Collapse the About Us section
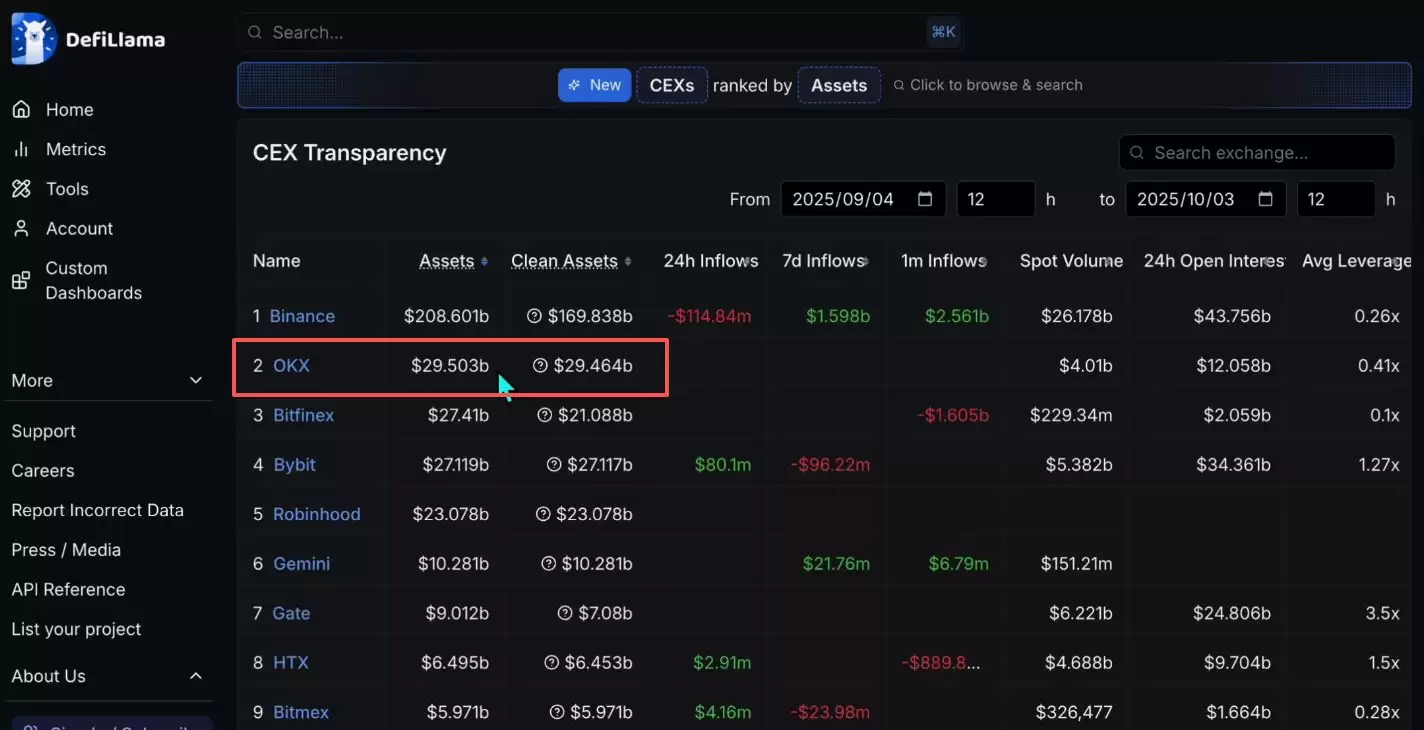 pos(196,676)
